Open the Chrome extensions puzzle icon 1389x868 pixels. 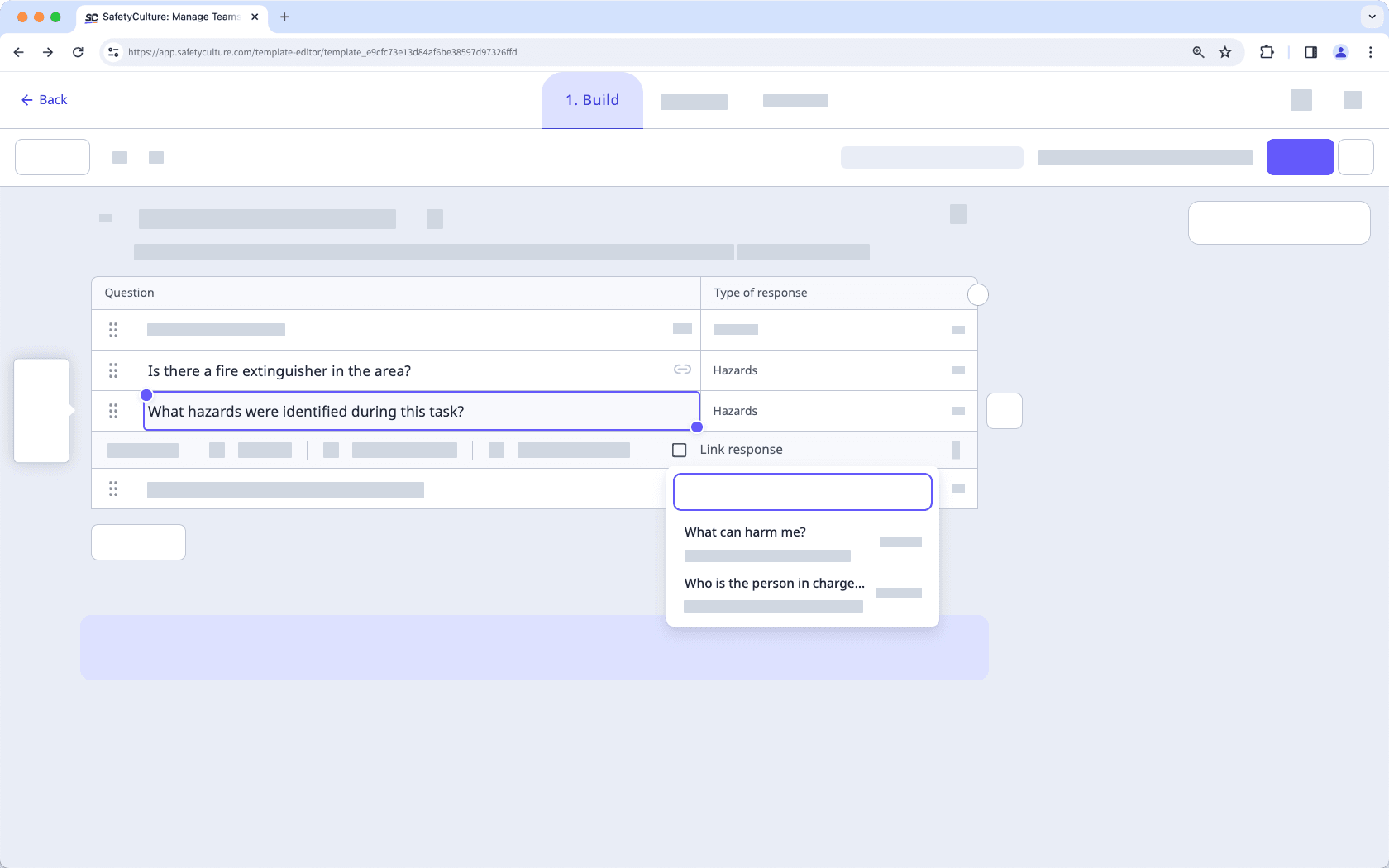coord(1266,52)
